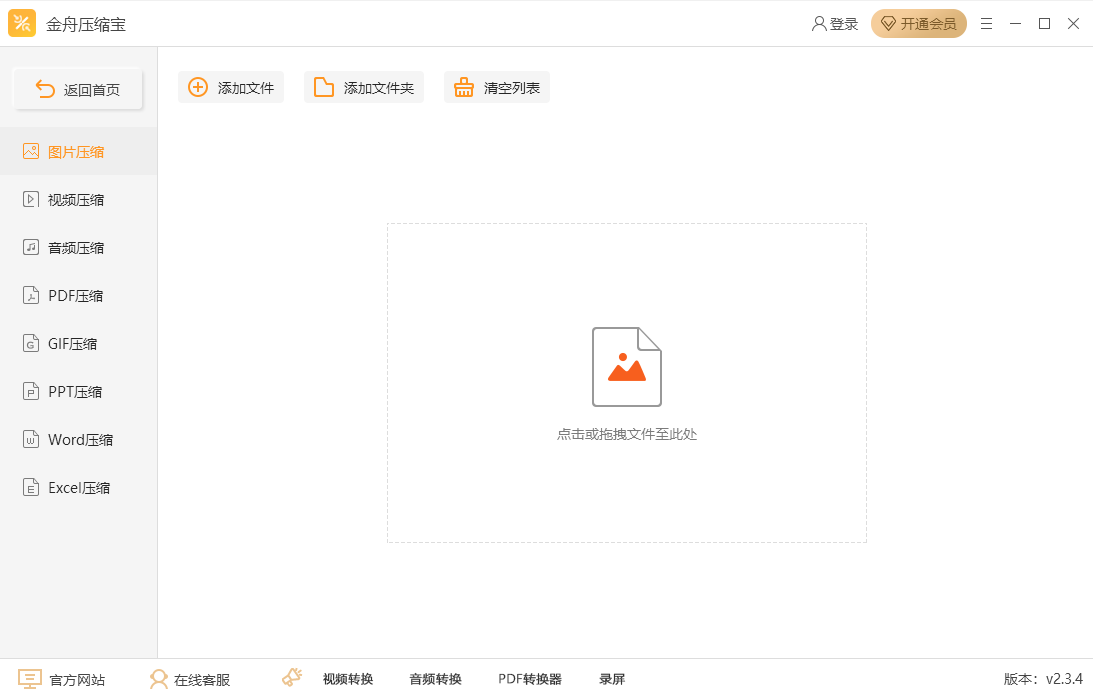This screenshot has width=1093, height=693.
Task: Choose GIF压缩 from the sidebar
Action: 73,344
